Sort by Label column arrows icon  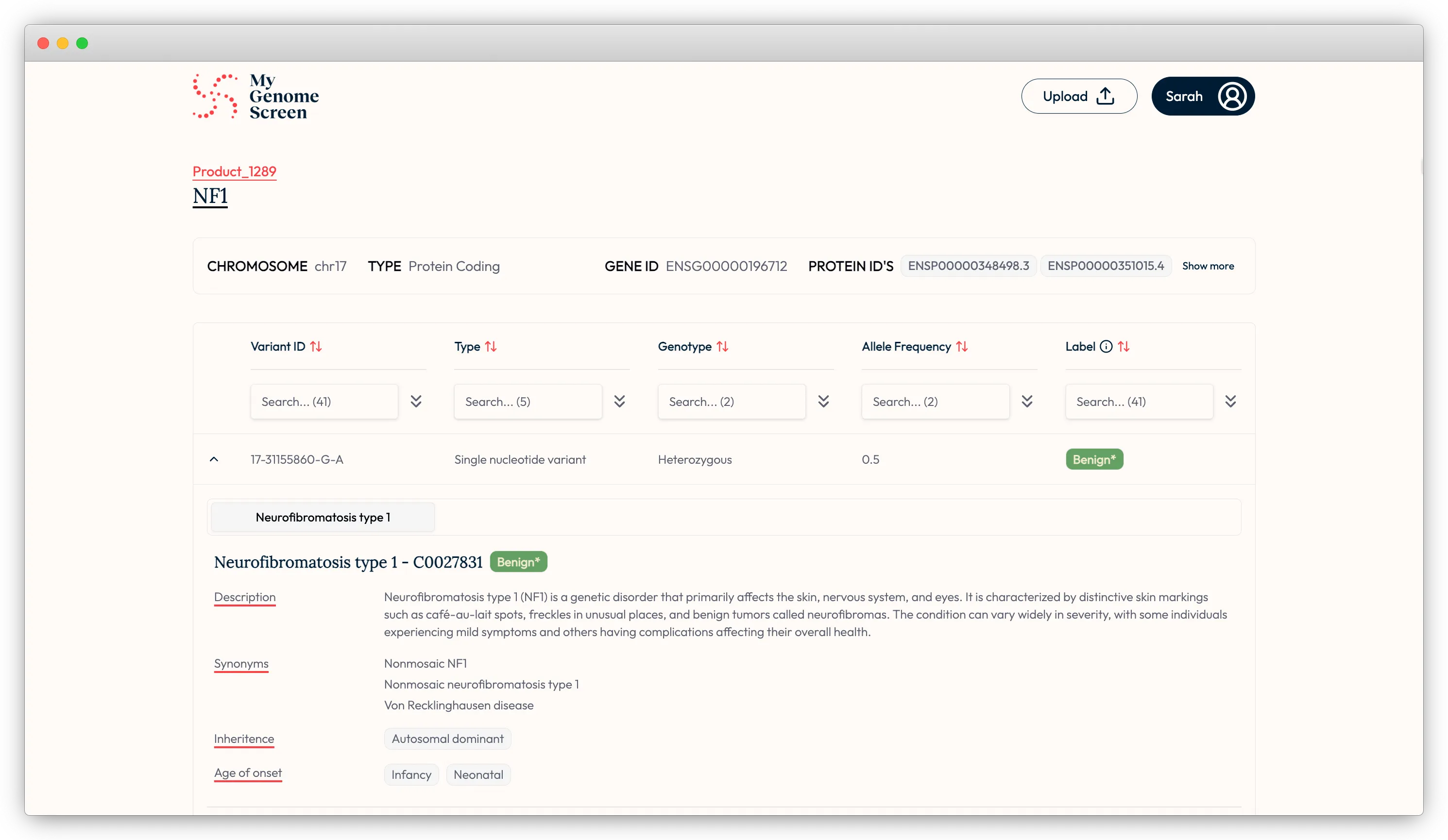click(1124, 347)
